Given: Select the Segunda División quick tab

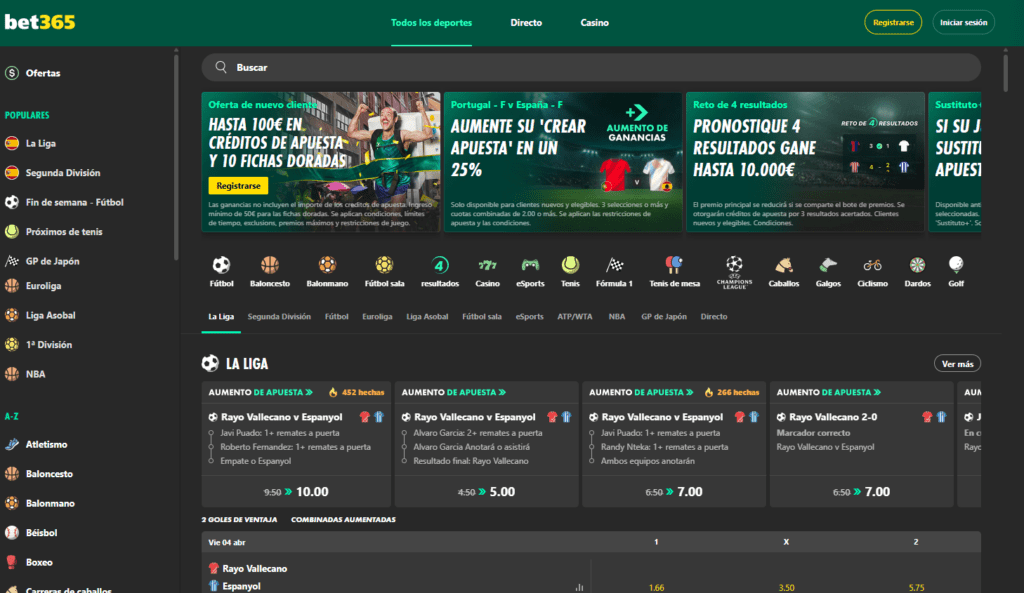Looking at the screenshot, I should click(279, 317).
